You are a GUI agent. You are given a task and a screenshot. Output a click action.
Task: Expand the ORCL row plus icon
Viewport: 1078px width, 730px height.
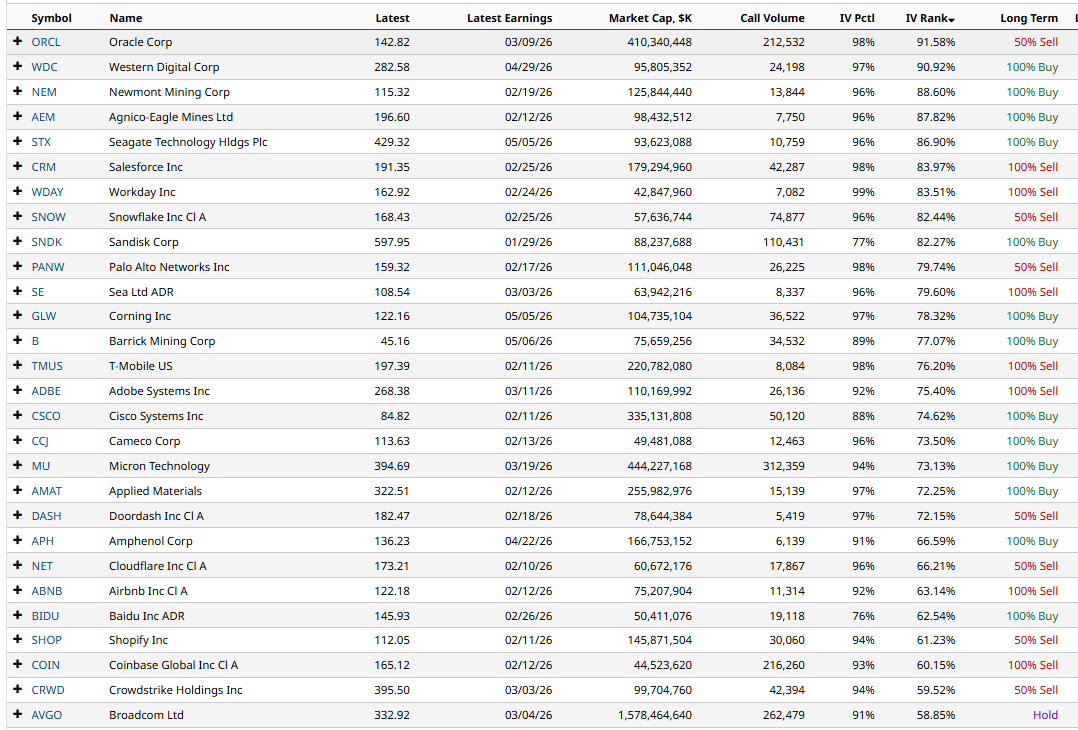point(17,42)
